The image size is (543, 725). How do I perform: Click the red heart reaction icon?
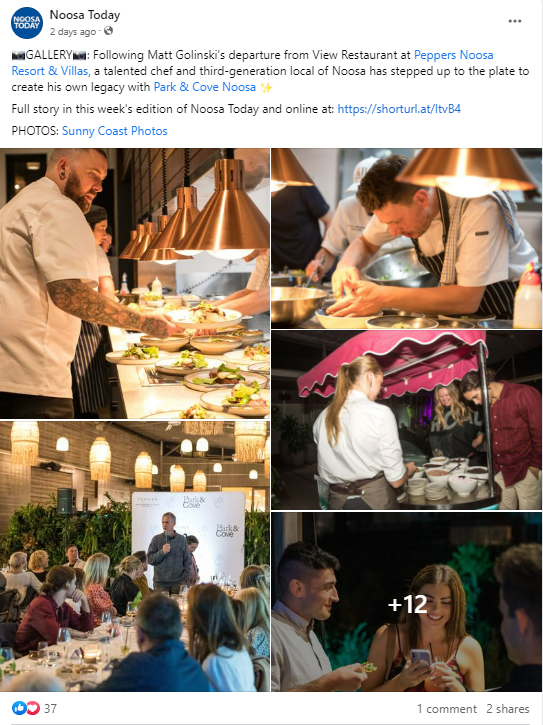click(33, 708)
